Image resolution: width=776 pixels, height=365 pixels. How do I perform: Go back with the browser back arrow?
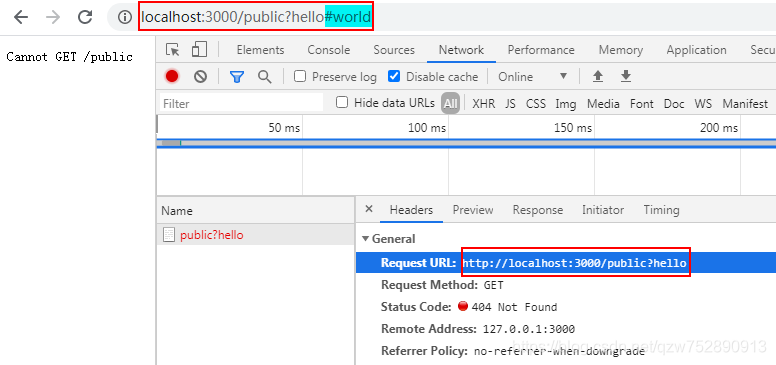pos(20,17)
